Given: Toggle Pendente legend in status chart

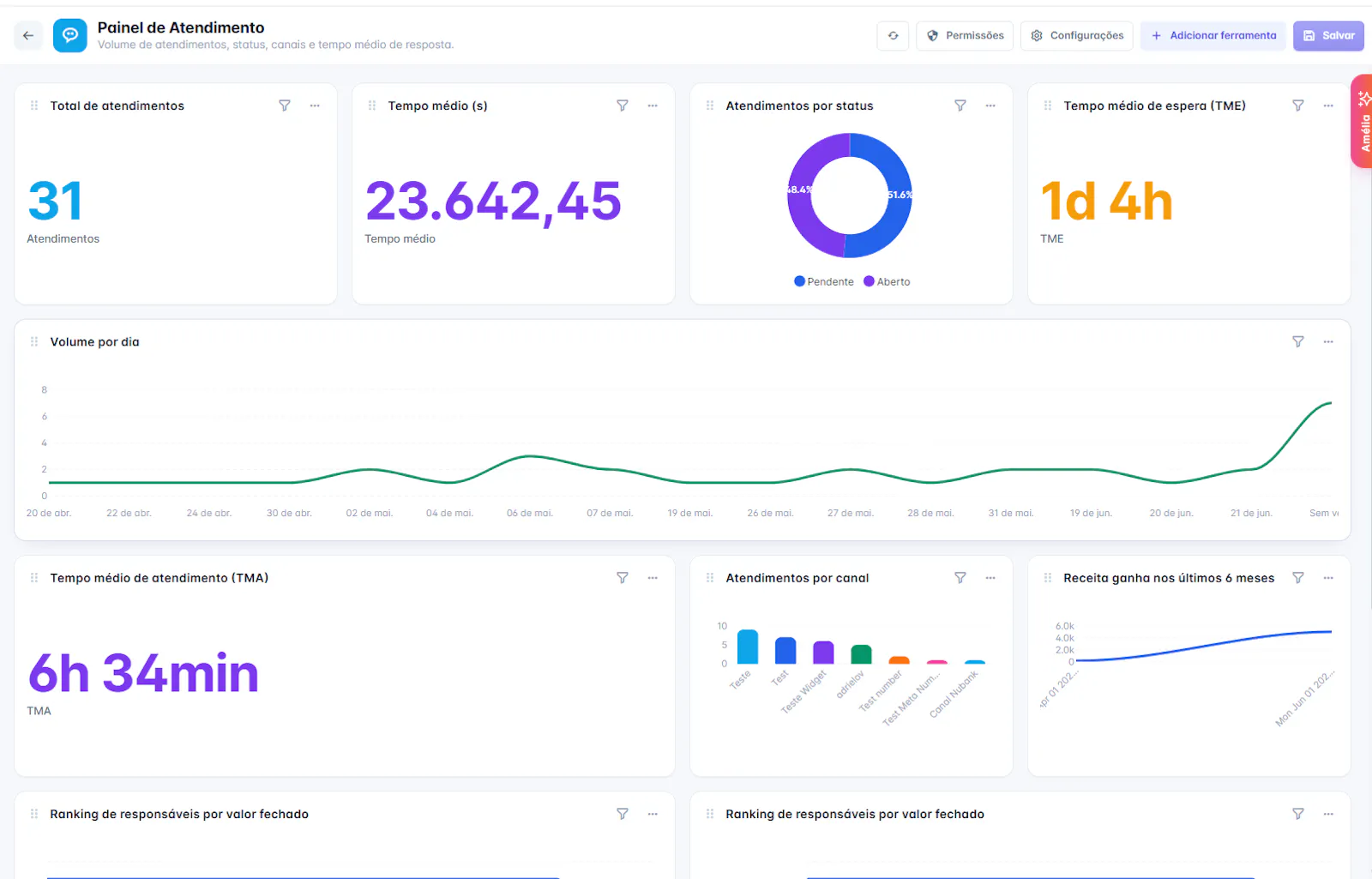Looking at the screenshot, I should click(x=824, y=281).
